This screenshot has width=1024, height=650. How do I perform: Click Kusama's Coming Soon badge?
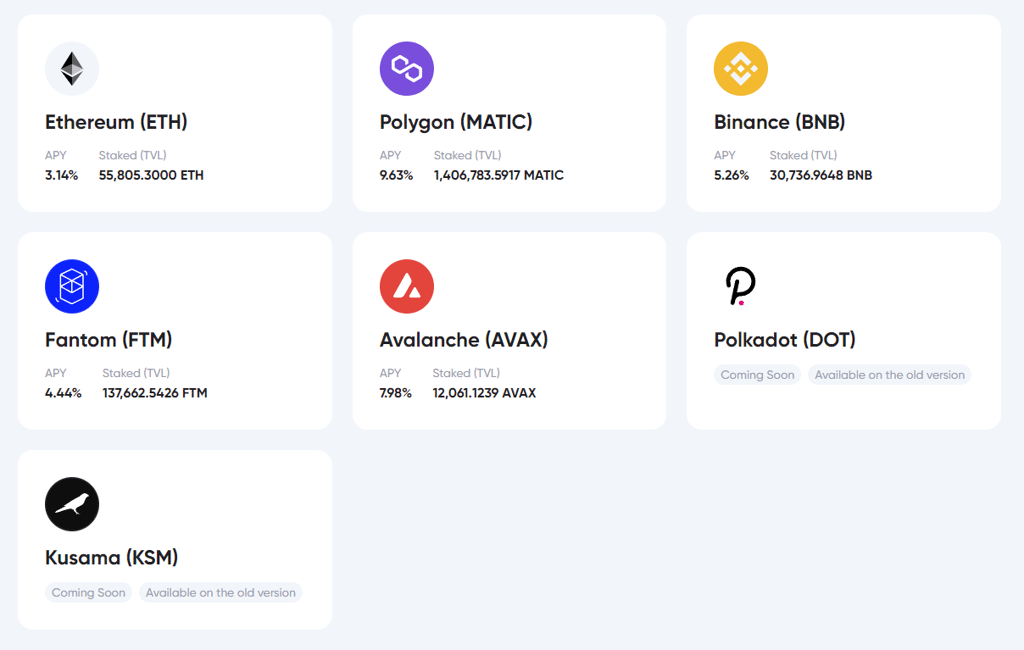pos(88,593)
